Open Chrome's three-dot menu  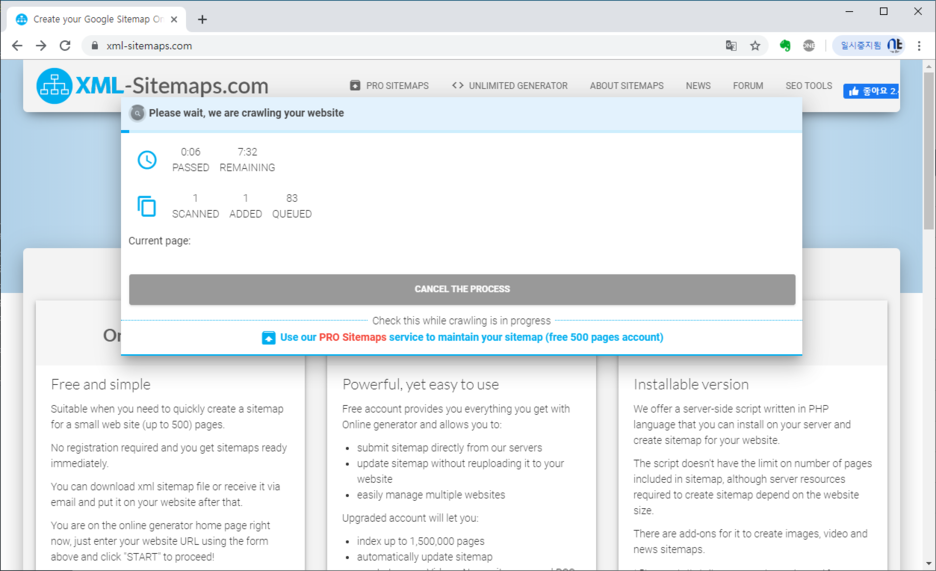(919, 45)
